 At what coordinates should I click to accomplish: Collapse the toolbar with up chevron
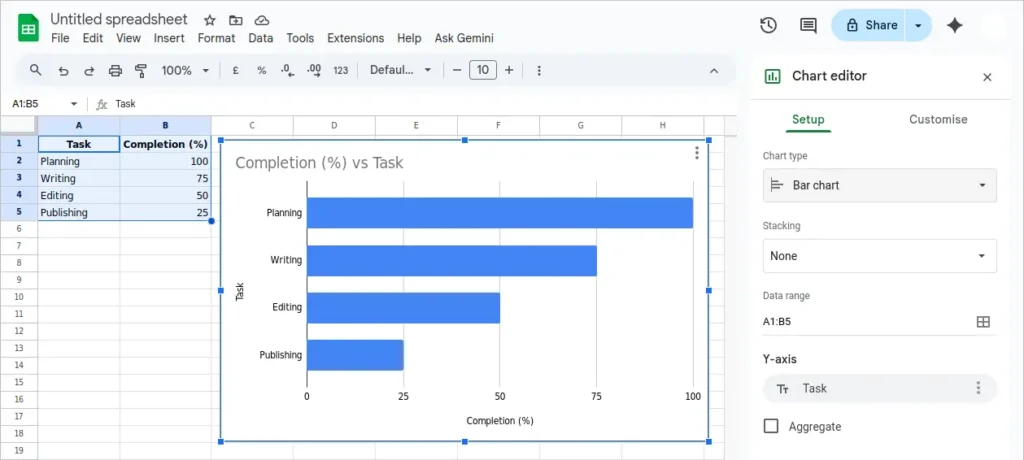coord(714,71)
